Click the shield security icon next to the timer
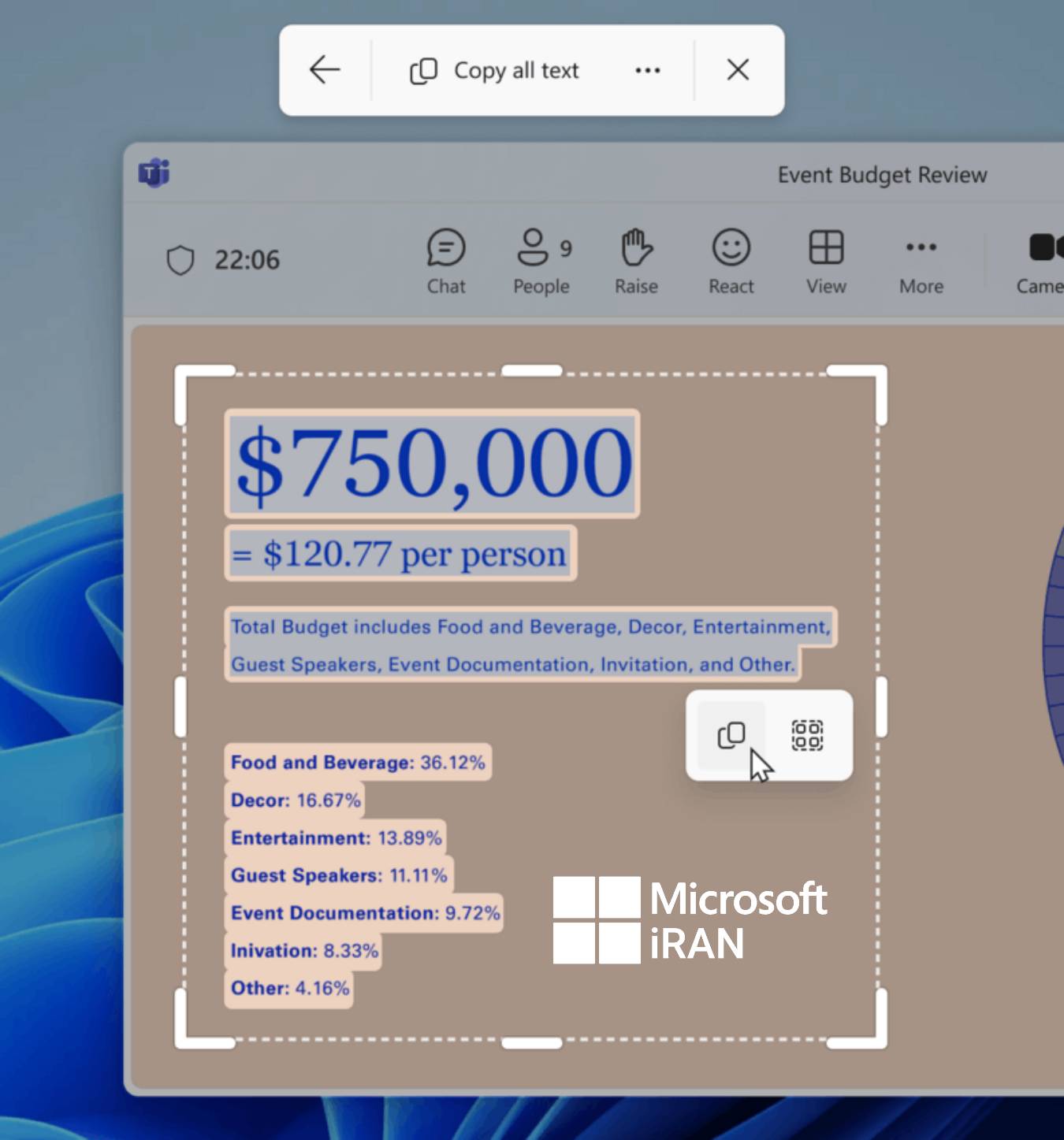Viewport: 1064px width, 1140px height. (x=180, y=260)
